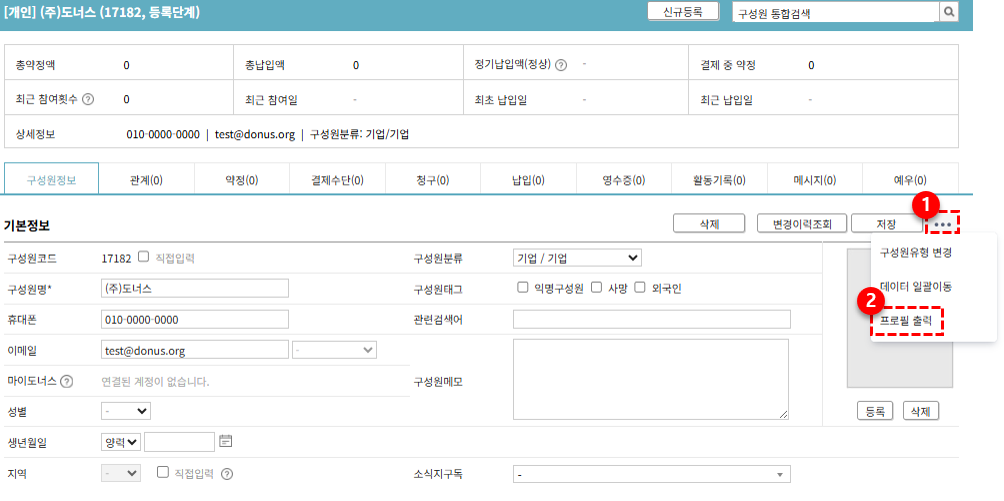Viewport: 1004px width, 501px height.
Task: Click the 삭제 button under photo
Action: pos(921,411)
